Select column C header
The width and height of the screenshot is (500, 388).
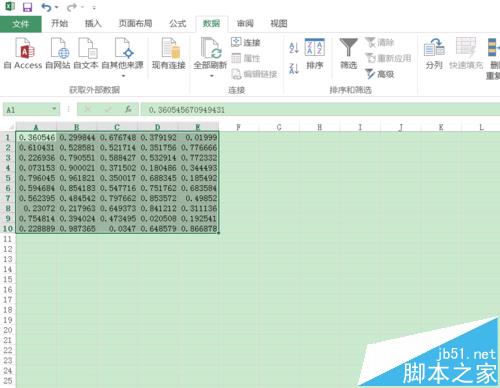(x=117, y=127)
